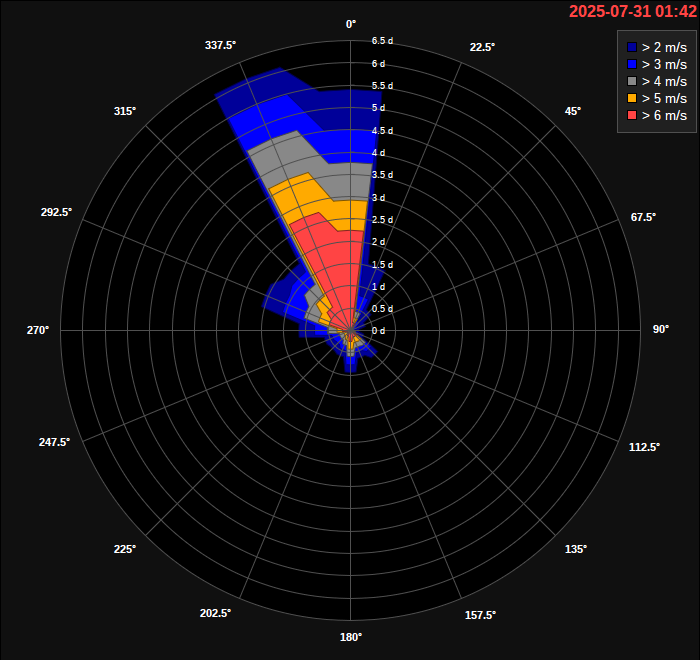Screen dimensions: 700x660
Task: Click the 4.5 d radial axis label
Action: click(x=383, y=131)
